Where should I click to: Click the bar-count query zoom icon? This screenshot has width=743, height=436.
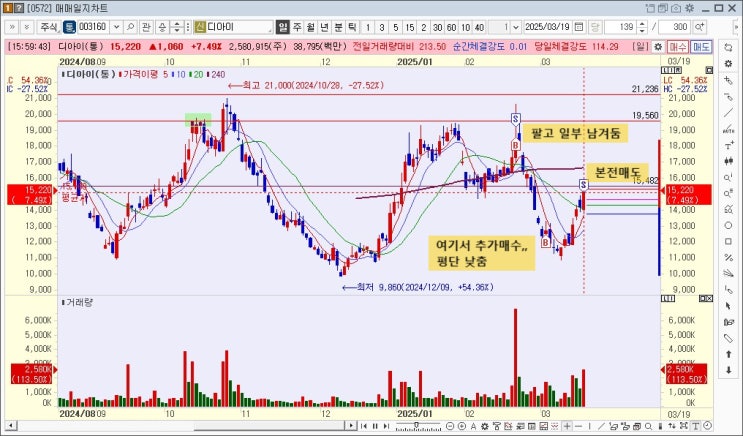699,27
